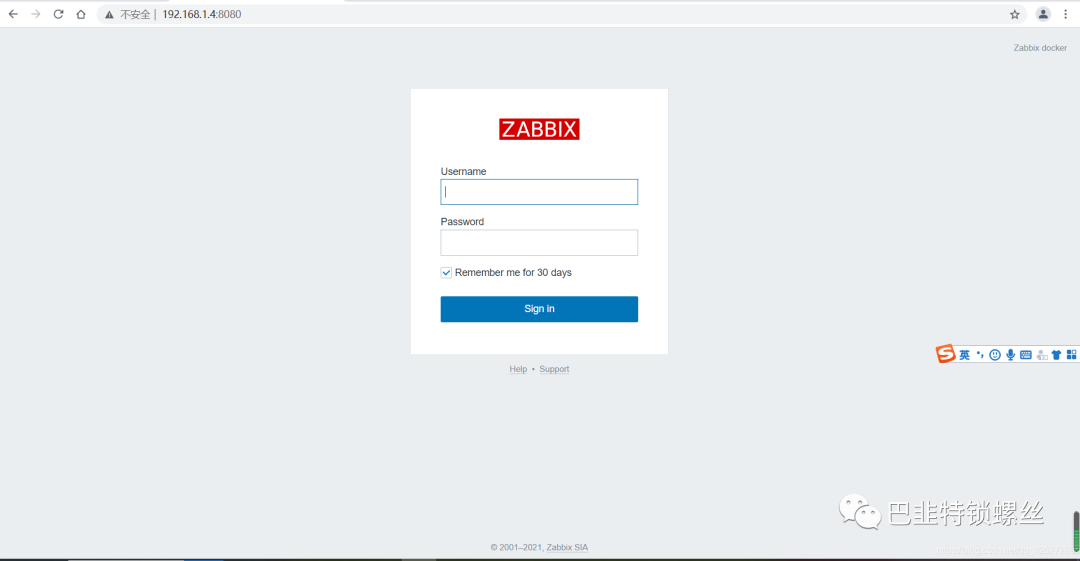This screenshot has height=561, width=1080.
Task: Click the Sign in button
Action: click(539, 309)
